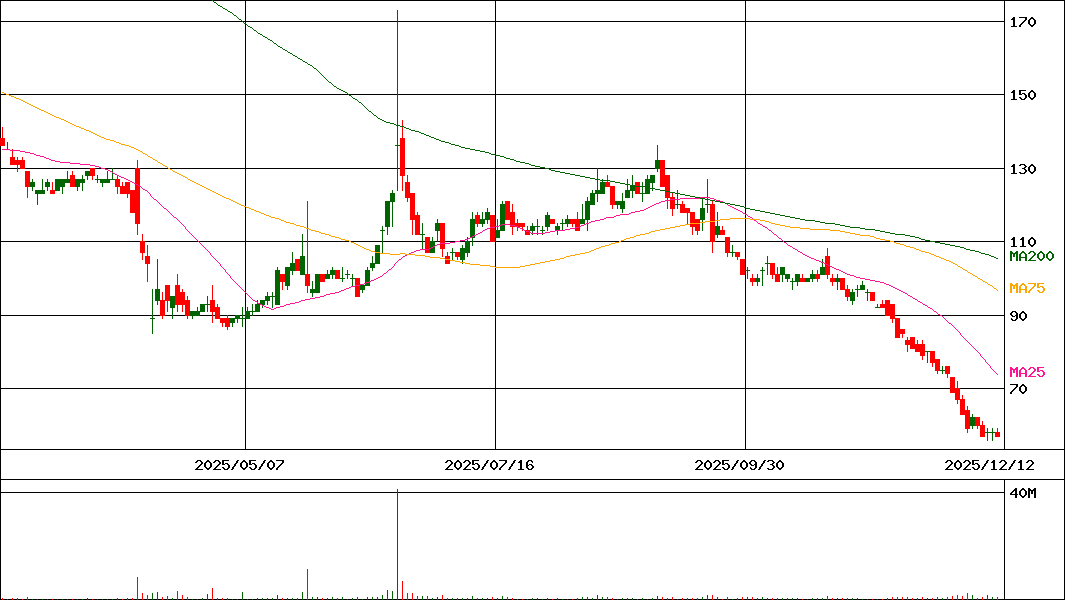Click the 130 price axis label
Image resolution: width=1065 pixels, height=600 pixels.
click(1022, 169)
